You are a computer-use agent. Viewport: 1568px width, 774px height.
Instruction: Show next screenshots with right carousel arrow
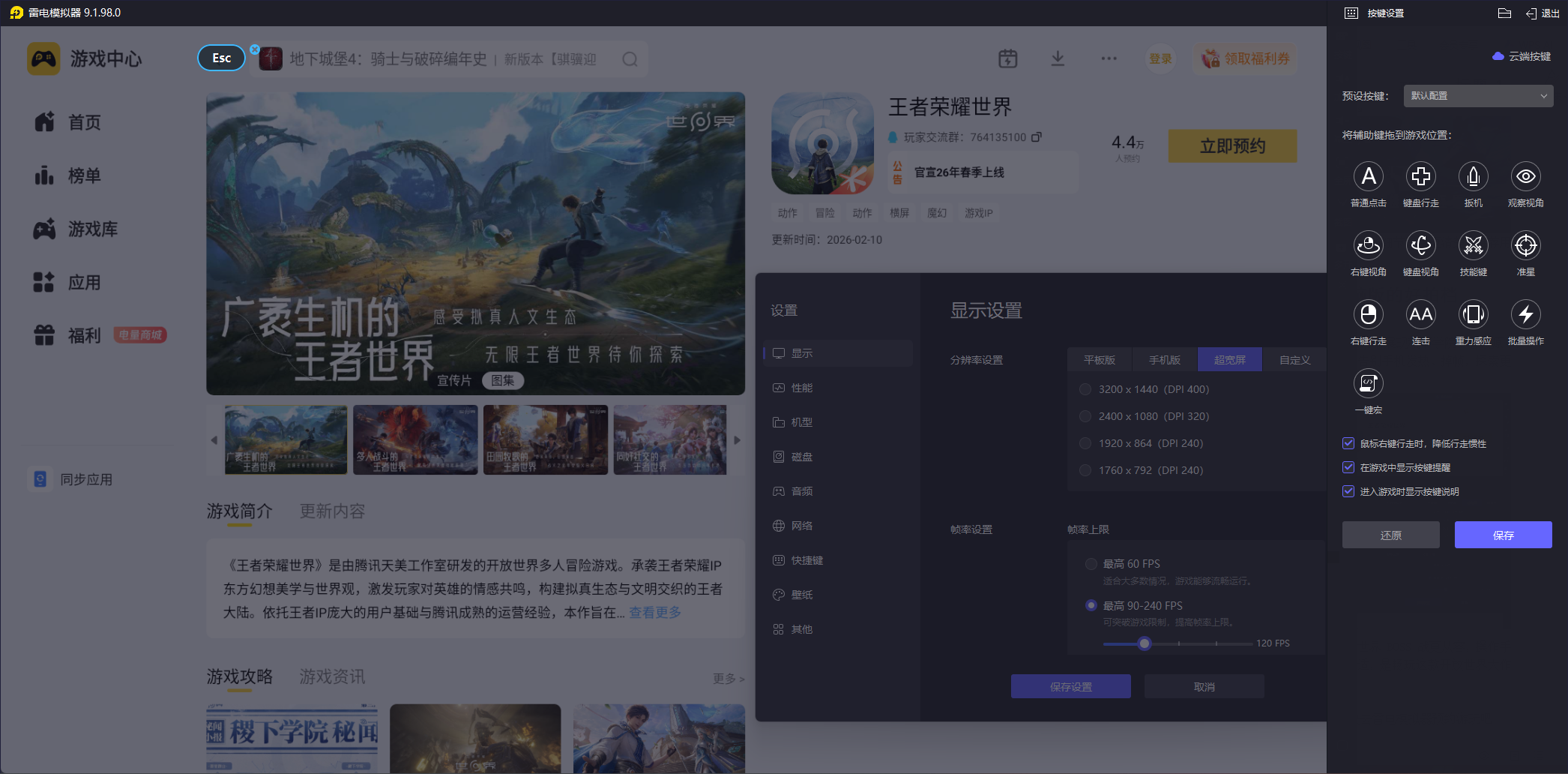tap(737, 440)
